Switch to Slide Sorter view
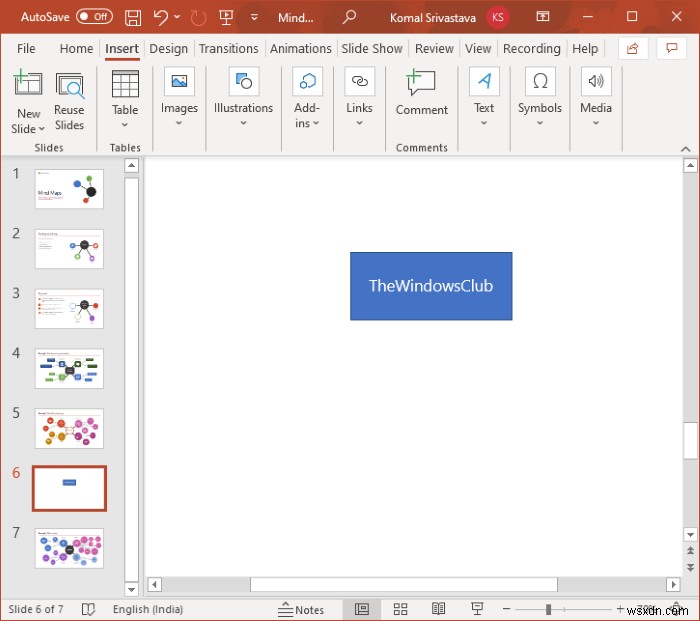The height and width of the screenshot is (621, 700). coord(400,609)
